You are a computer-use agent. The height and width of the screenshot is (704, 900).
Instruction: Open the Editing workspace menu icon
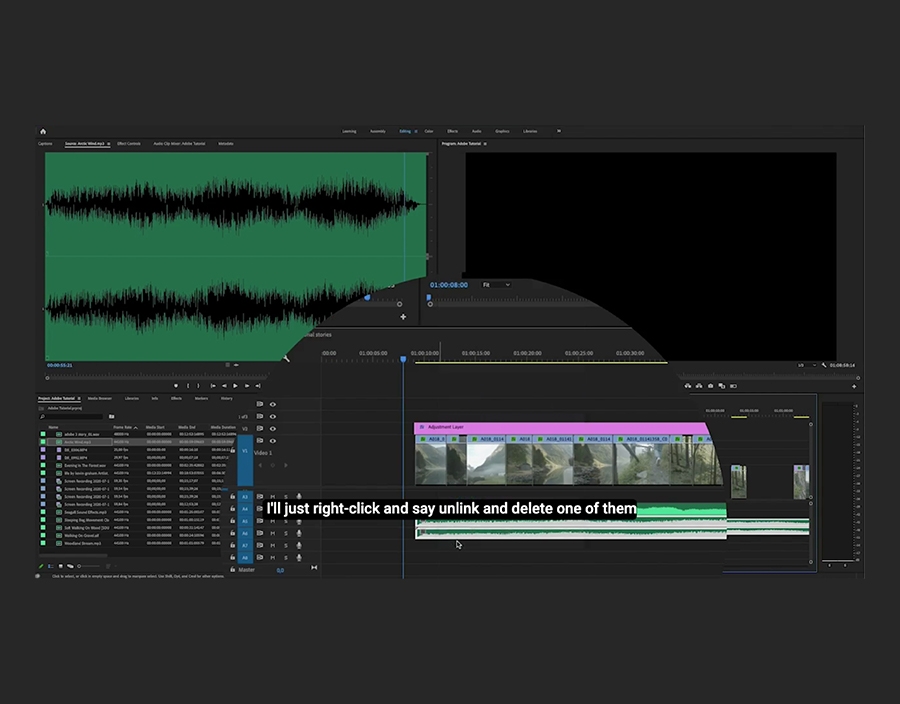(x=416, y=131)
